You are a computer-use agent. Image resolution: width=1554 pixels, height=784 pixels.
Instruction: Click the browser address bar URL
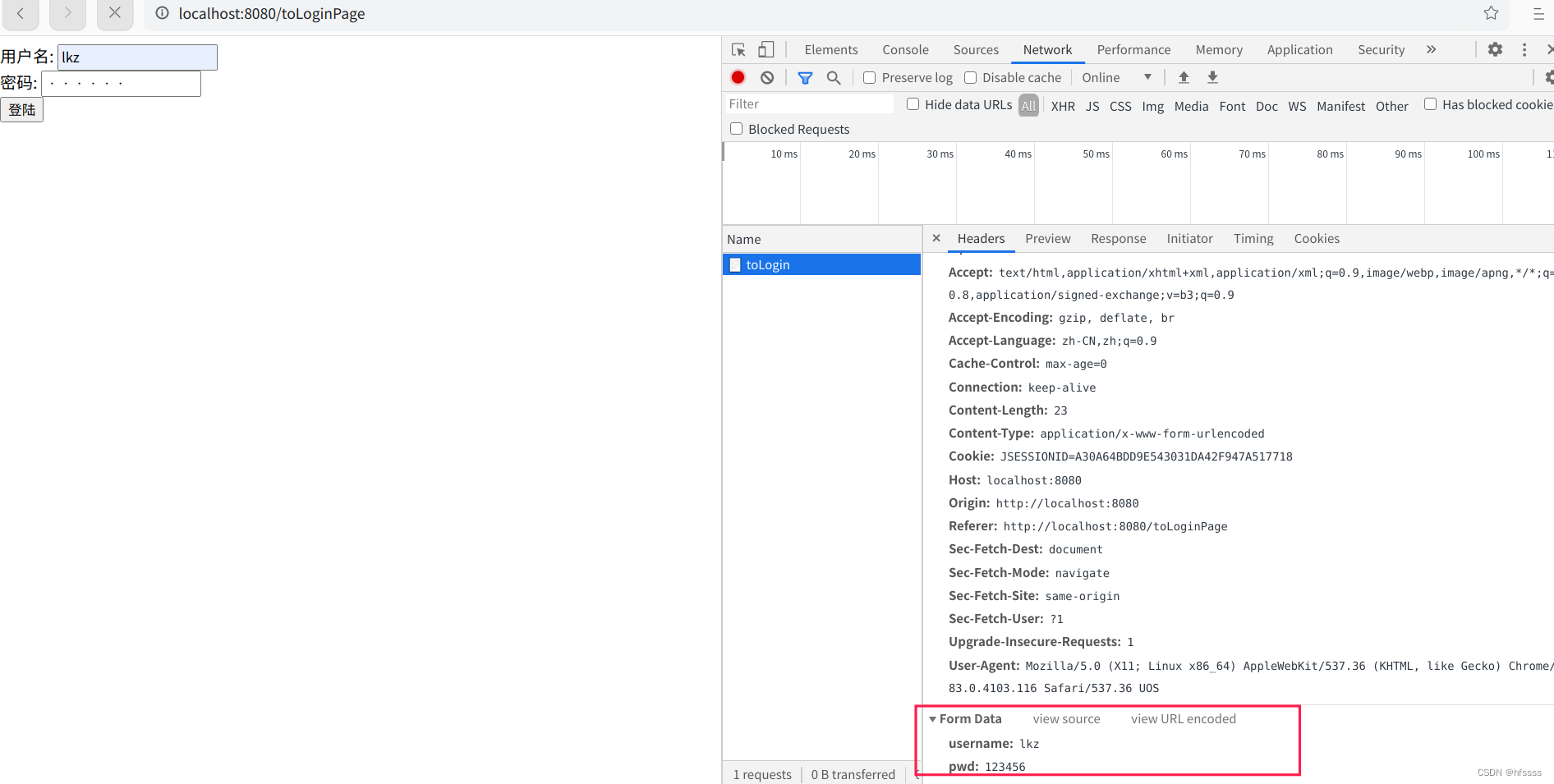[272, 14]
